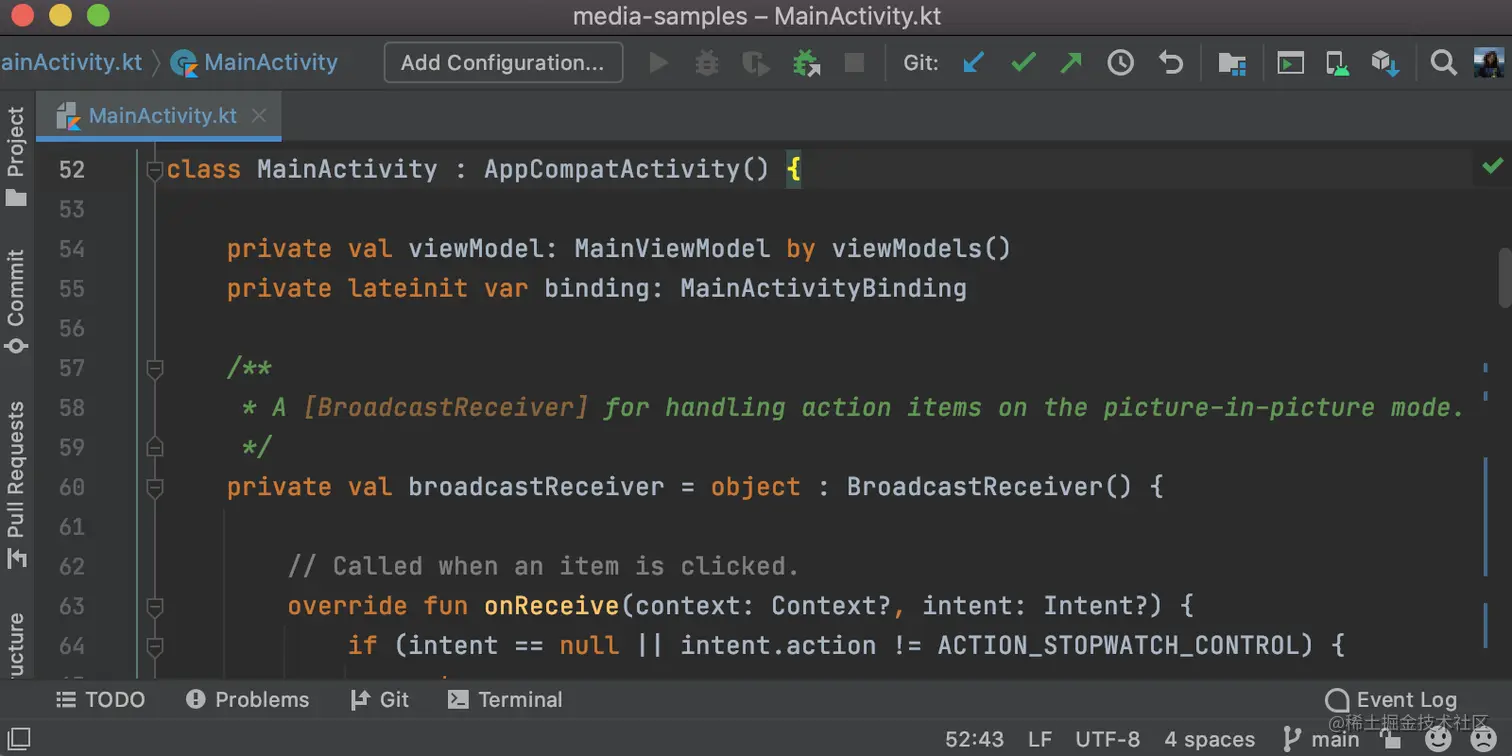Rollback changes with undo arrow icon

[x=1170, y=63]
